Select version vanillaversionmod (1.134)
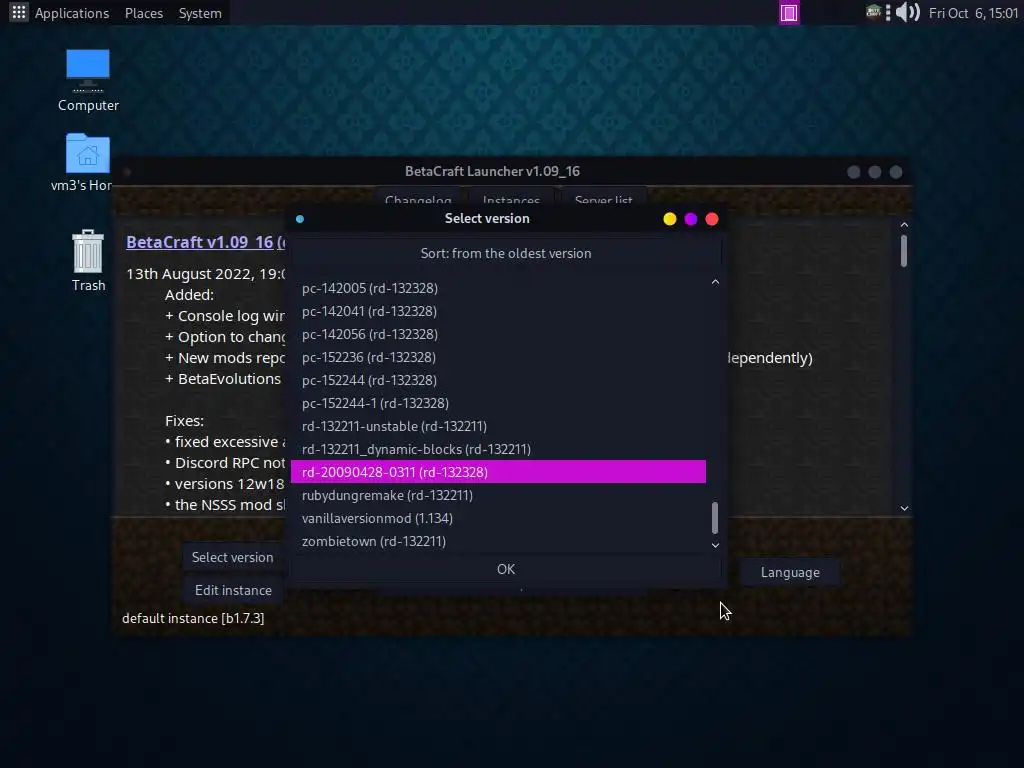The image size is (1024, 768). pos(498,518)
